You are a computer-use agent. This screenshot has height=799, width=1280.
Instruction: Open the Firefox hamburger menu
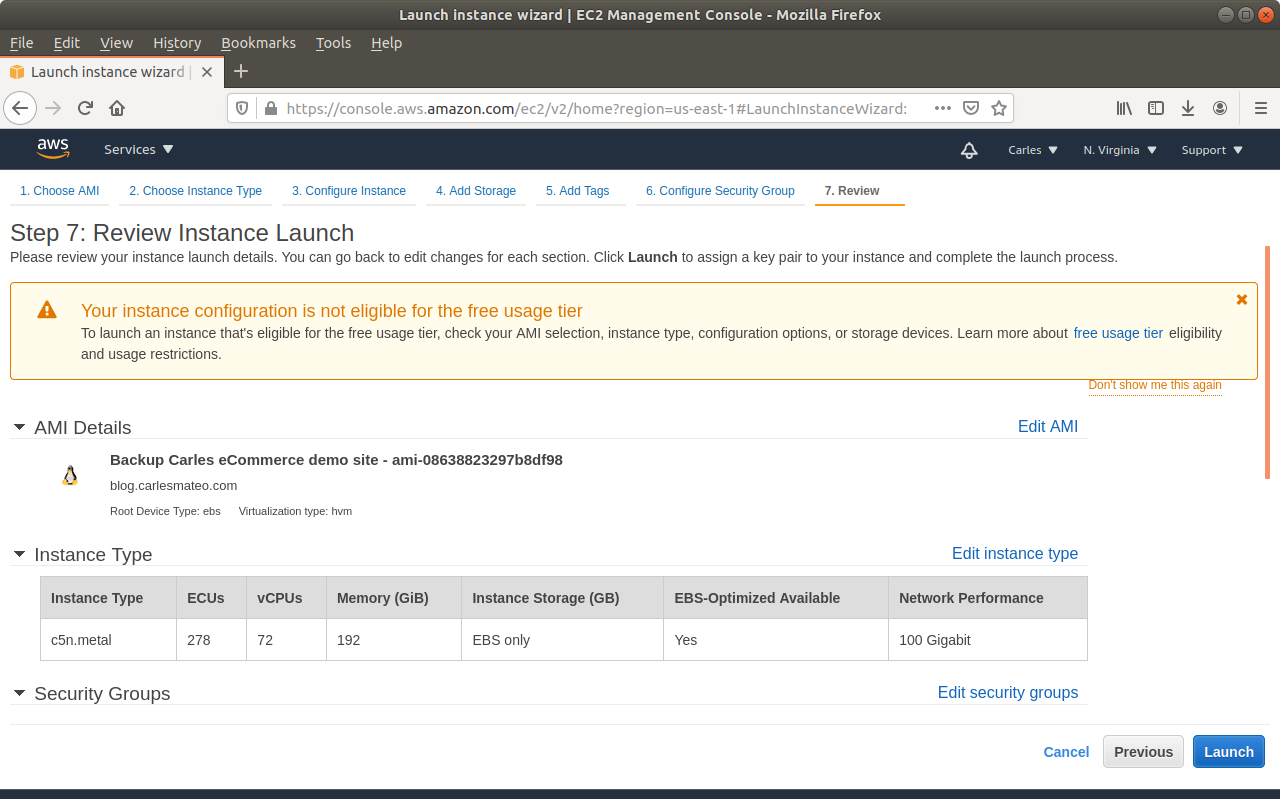point(1261,108)
